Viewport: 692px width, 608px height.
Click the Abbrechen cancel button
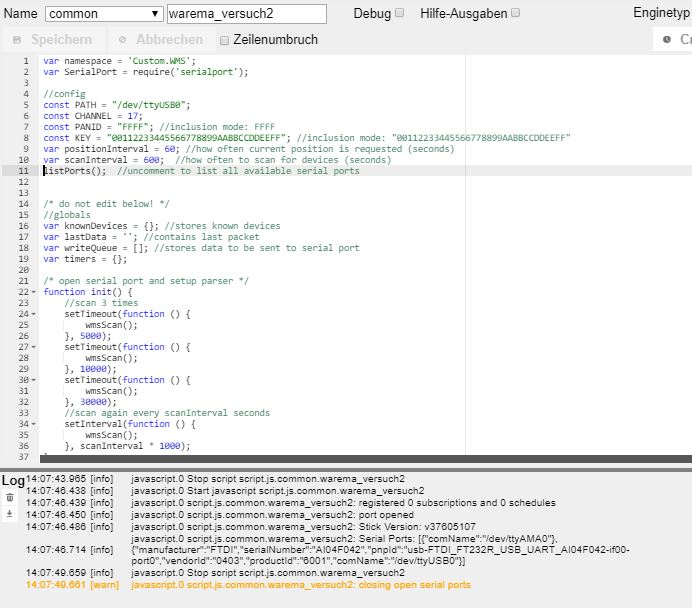162,40
